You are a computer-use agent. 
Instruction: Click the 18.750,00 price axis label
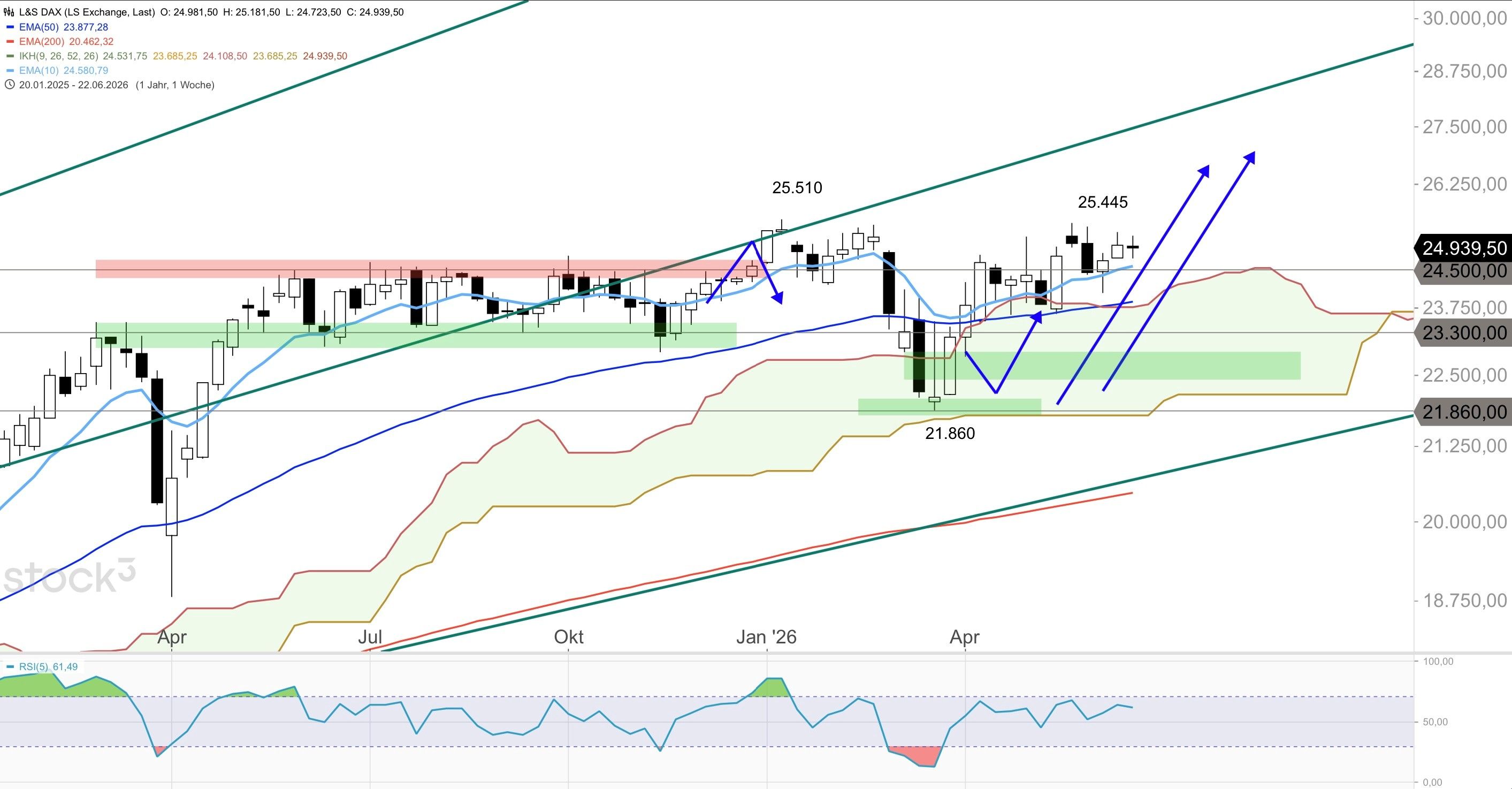(1464, 600)
